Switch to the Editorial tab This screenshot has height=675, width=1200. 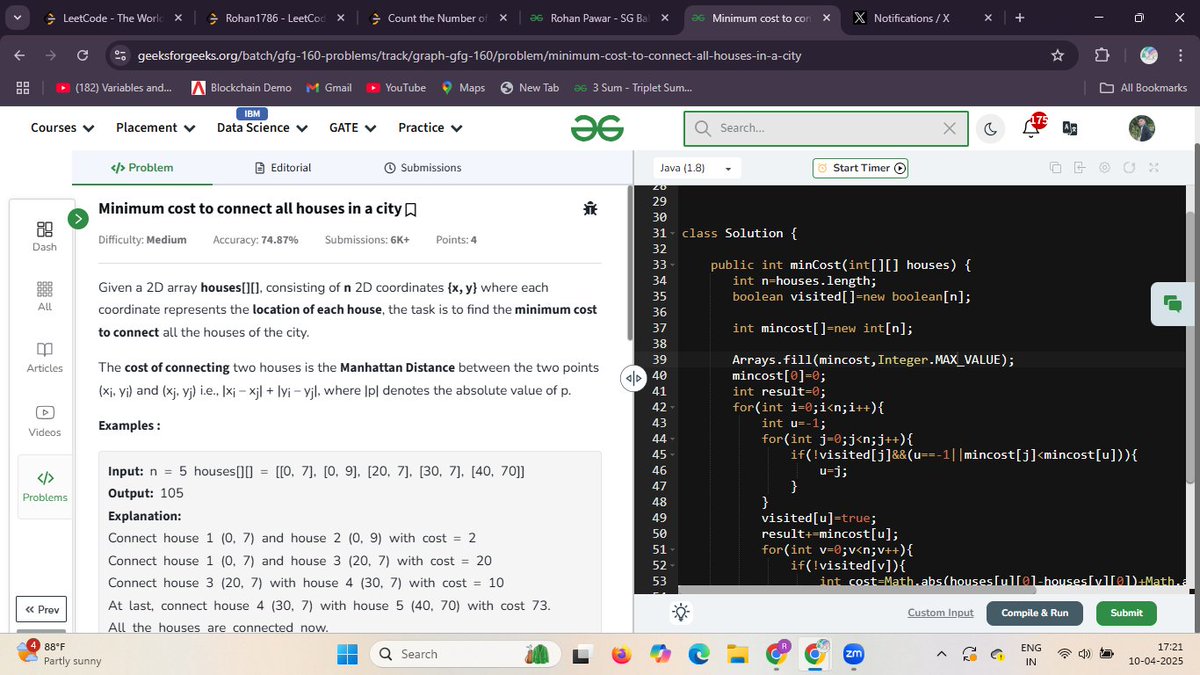pos(283,168)
